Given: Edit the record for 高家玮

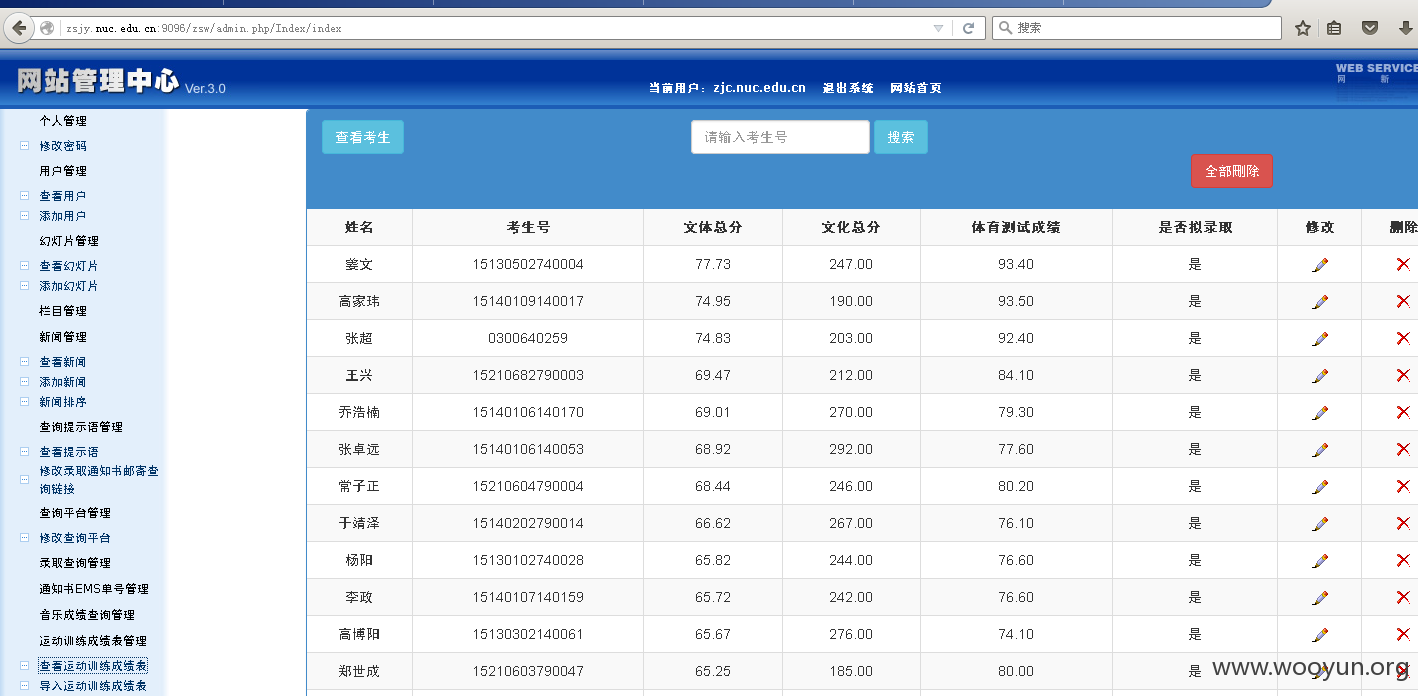Looking at the screenshot, I should [x=1320, y=302].
